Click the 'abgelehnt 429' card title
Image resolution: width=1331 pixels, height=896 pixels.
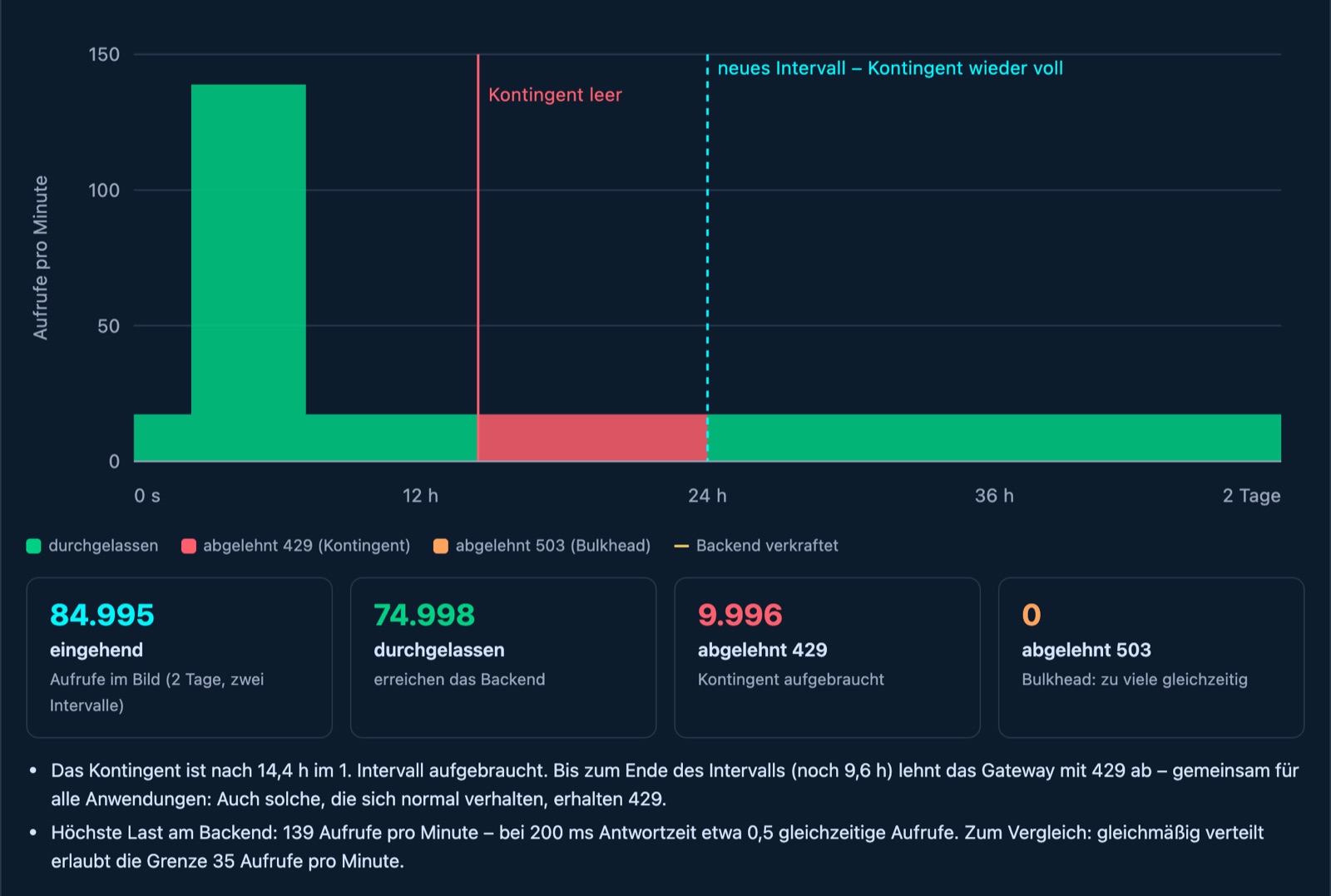763,650
